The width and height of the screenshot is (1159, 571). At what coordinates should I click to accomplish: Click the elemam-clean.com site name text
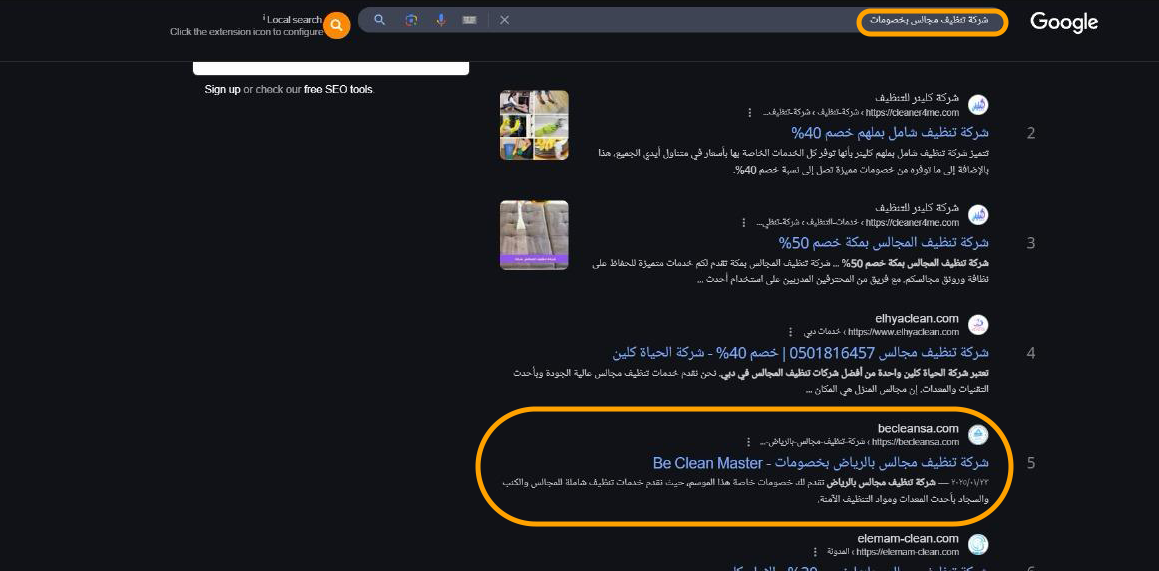908,538
